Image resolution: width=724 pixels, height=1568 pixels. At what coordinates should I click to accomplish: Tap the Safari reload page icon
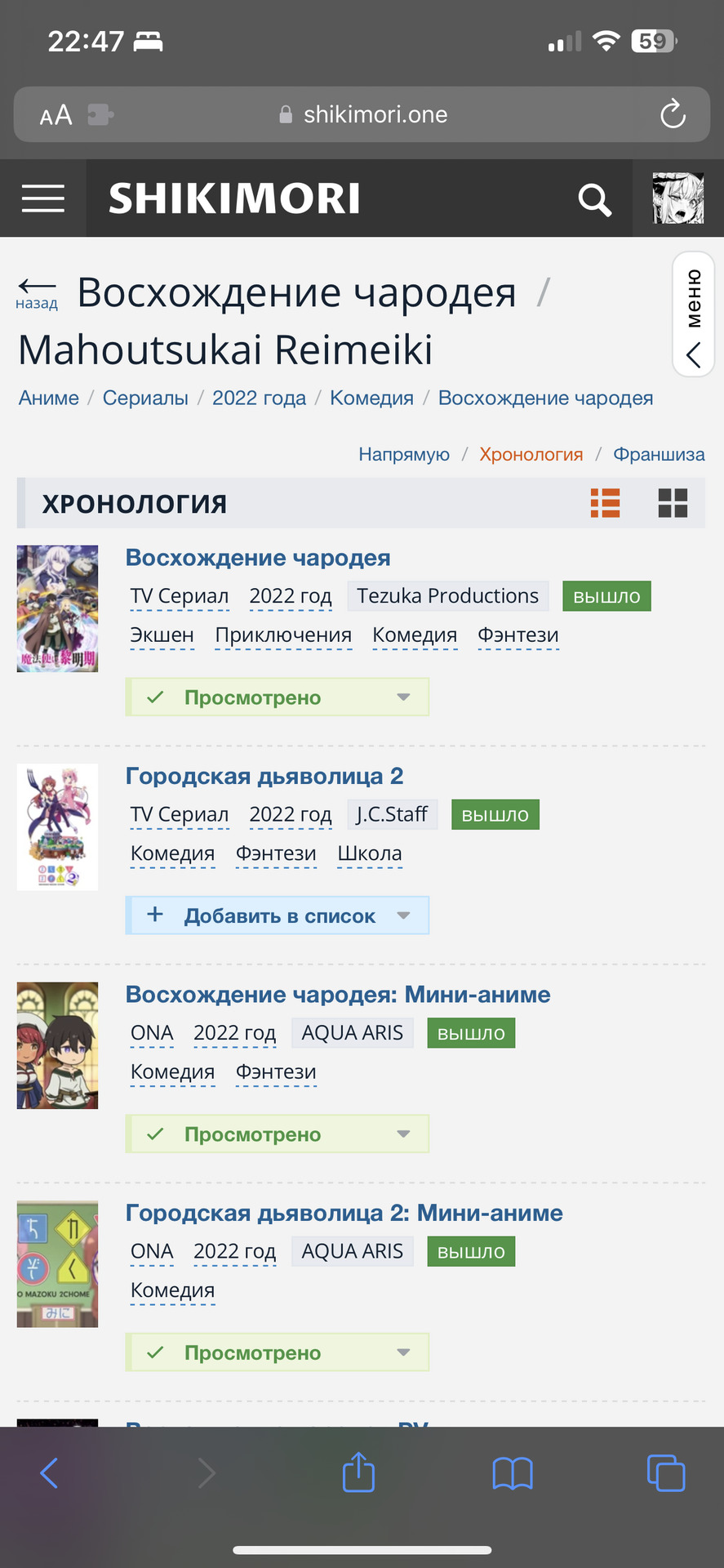coord(673,114)
